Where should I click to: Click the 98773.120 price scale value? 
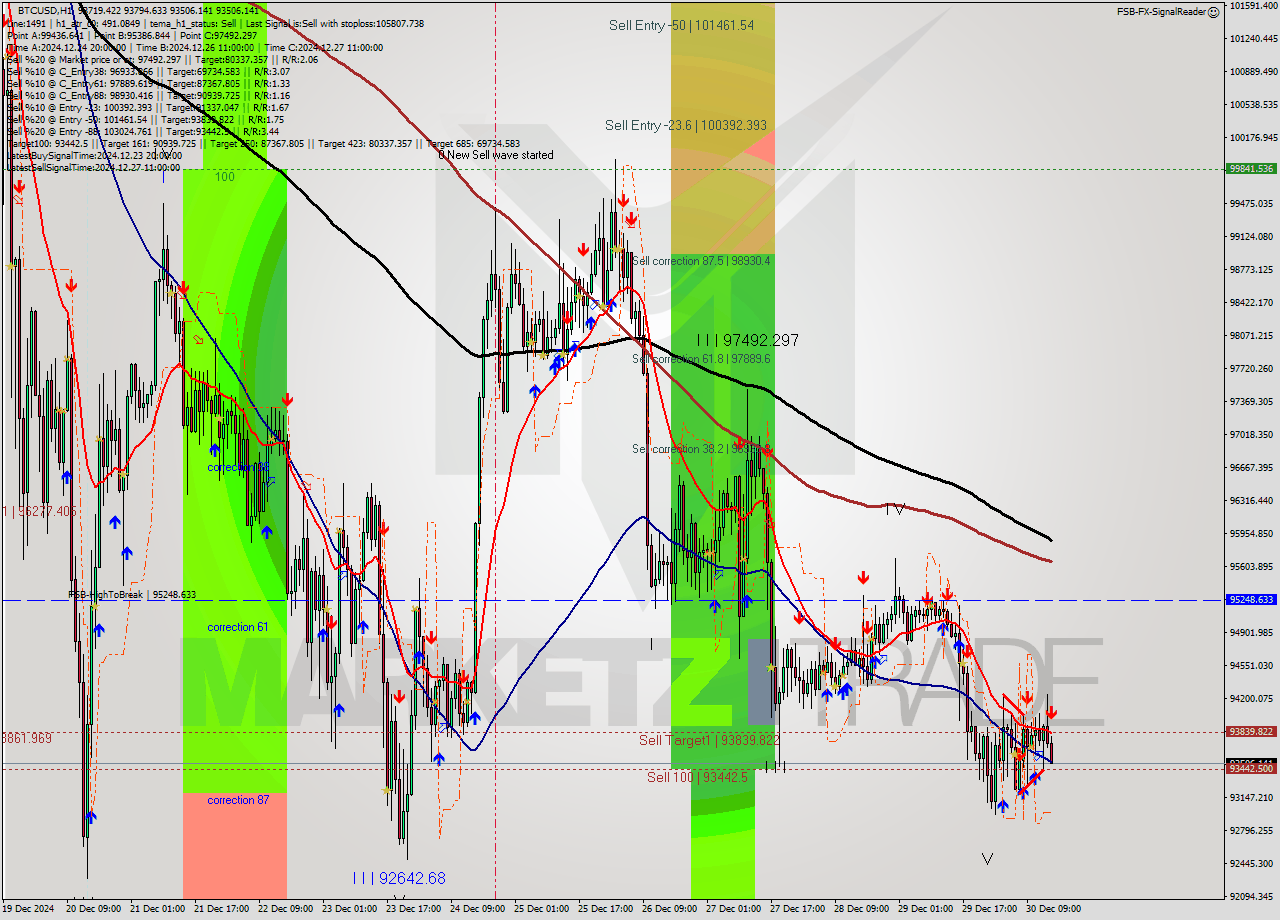tap(1253, 270)
